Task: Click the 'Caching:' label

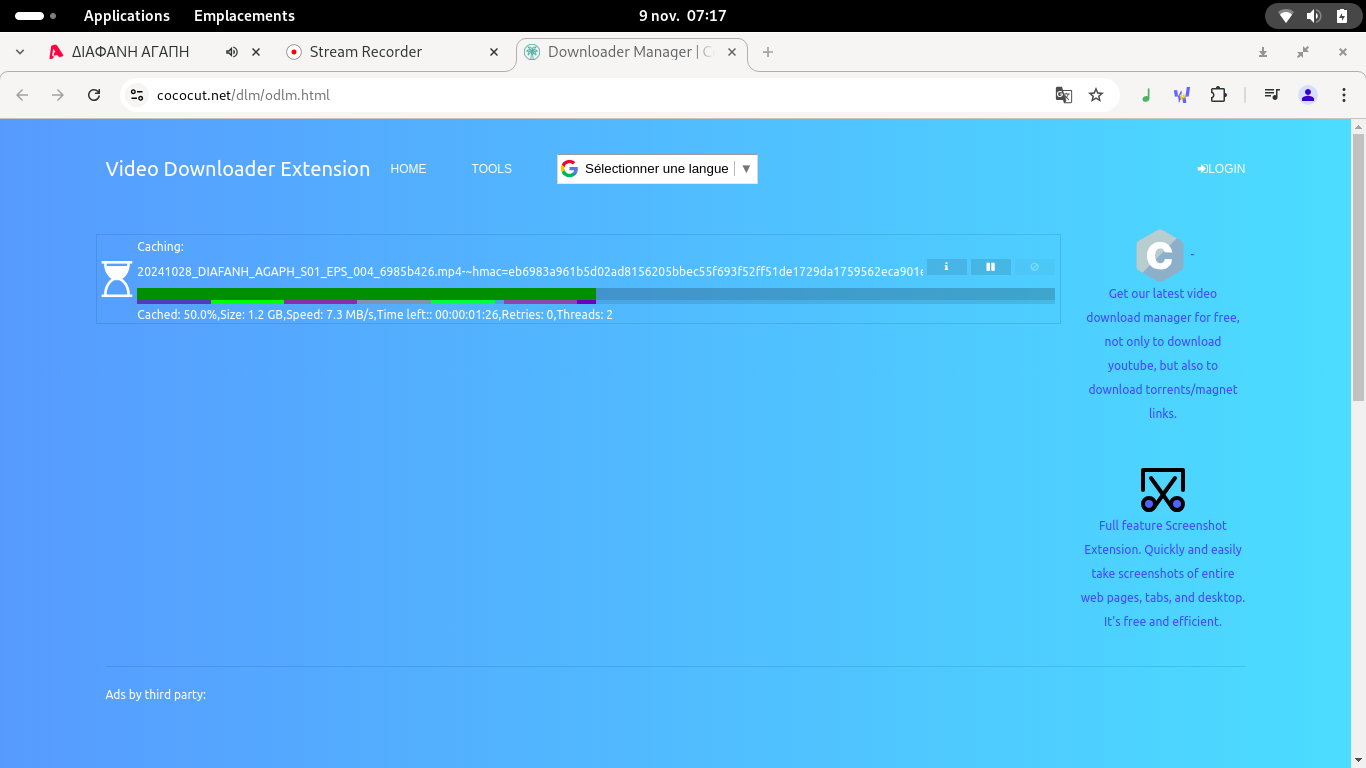Action: click(160, 247)
